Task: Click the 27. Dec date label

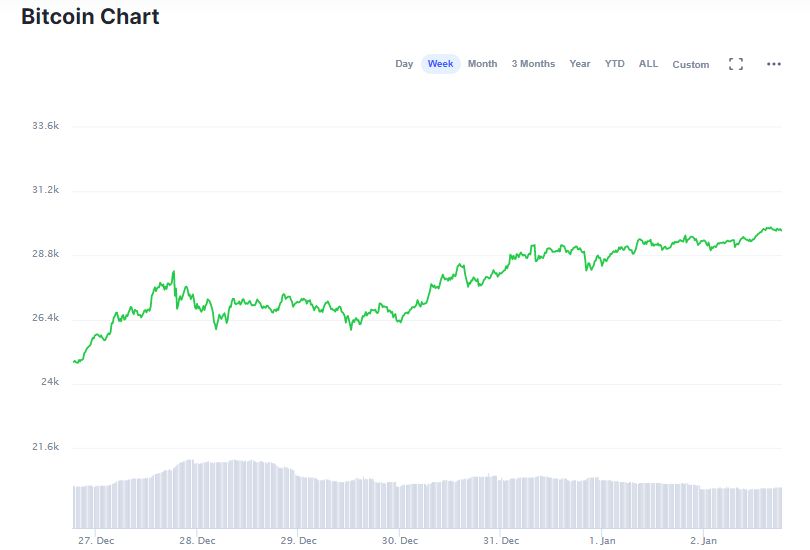Action: [x=95, y=541]
